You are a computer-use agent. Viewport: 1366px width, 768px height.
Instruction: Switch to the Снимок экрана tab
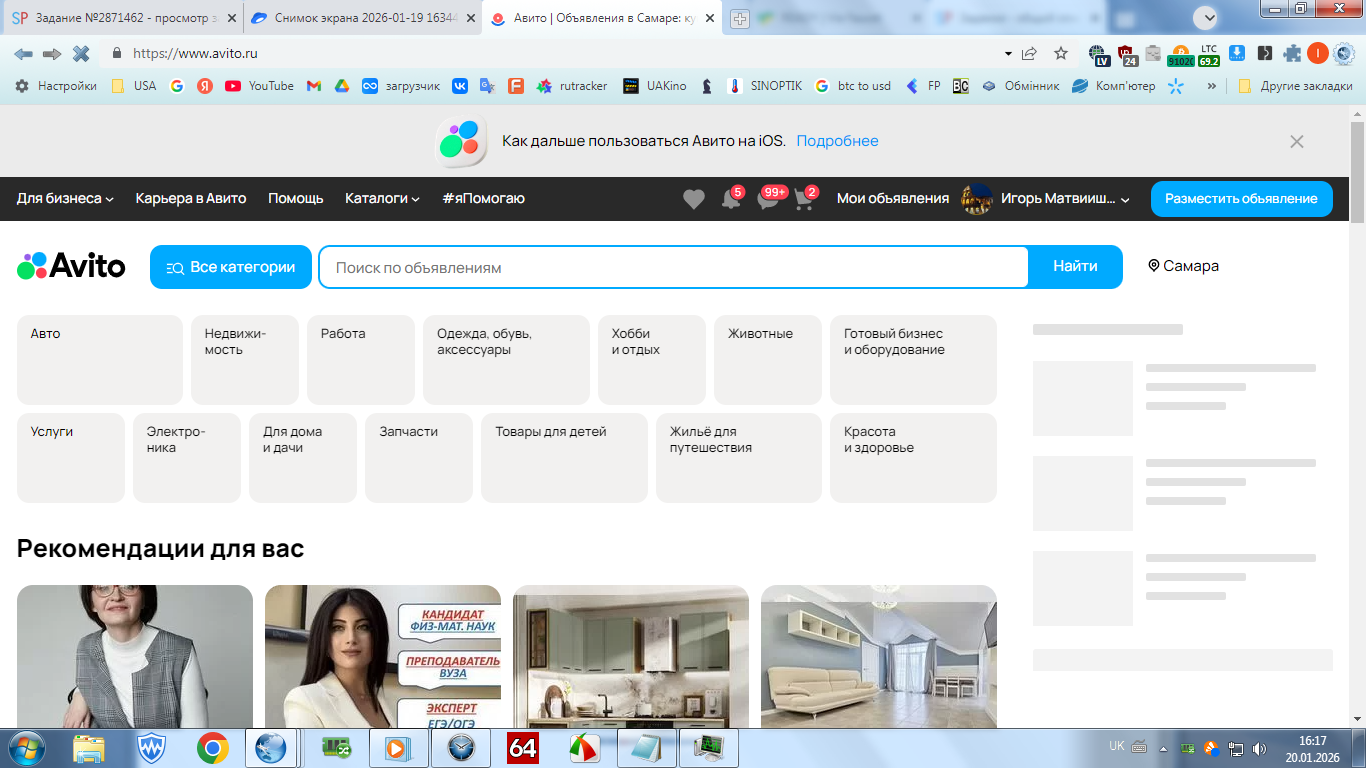click(x=362, y=19)
